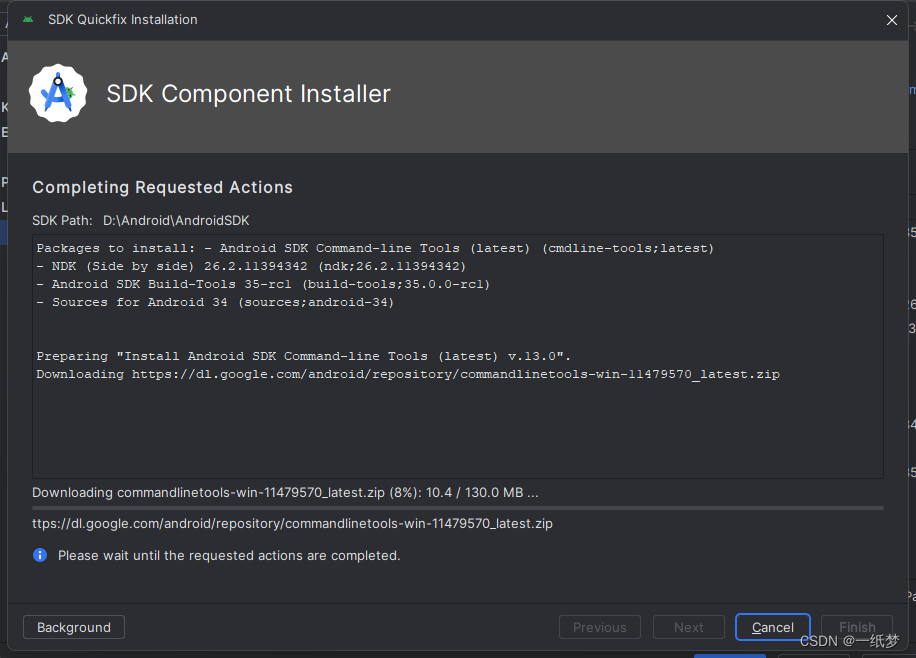This screenshot has height=658, width=916.
Task: Click the Downloading https://dl.google.com log line
Action: 408,375
